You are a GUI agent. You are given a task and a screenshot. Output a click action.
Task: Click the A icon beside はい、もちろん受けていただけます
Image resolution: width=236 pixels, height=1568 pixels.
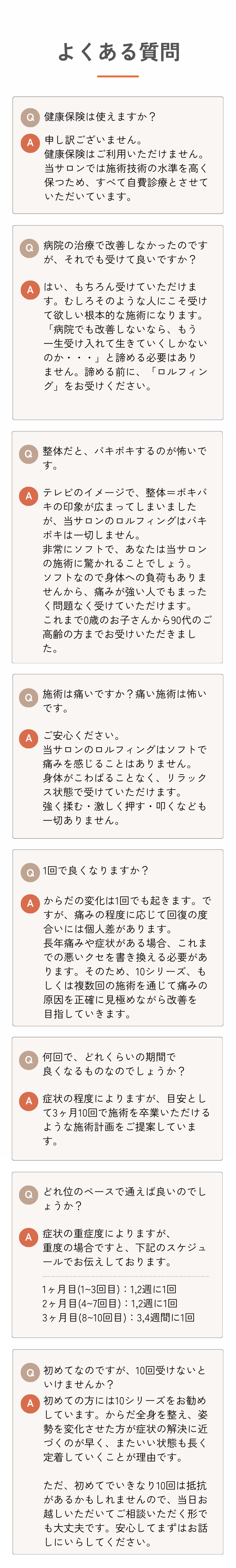pos(29,290)
